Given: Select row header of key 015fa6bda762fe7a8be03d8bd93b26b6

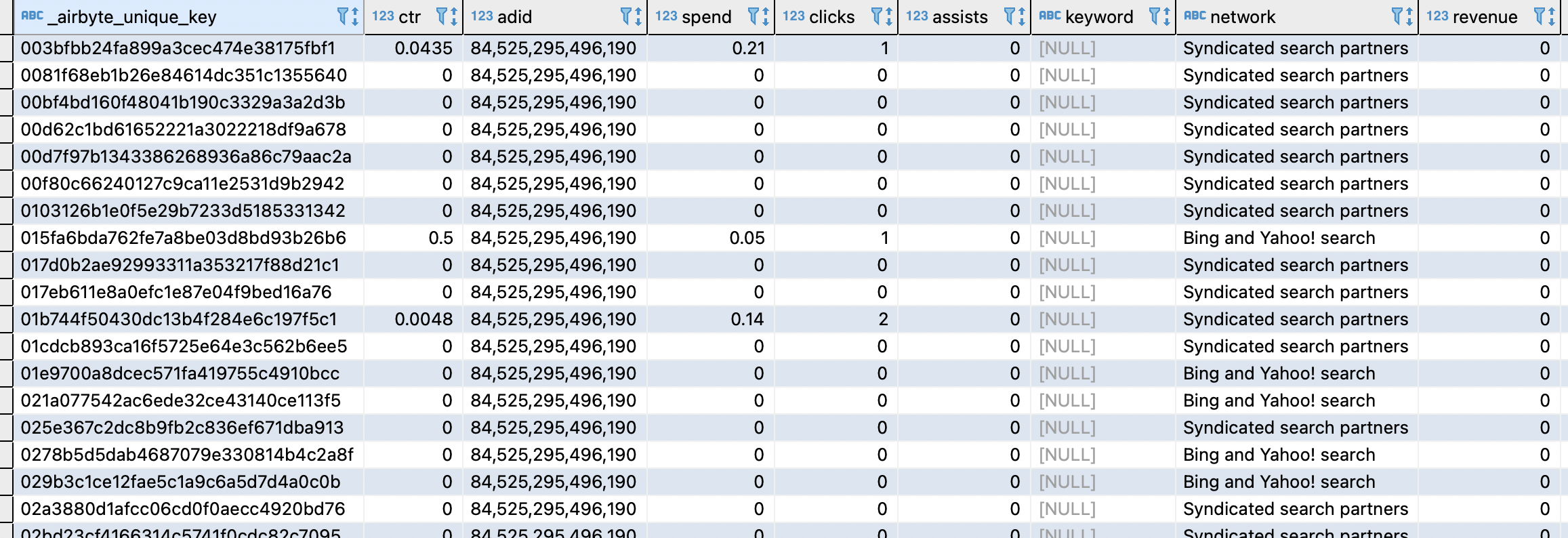Looking at the screenshot, I should (6, 238).
